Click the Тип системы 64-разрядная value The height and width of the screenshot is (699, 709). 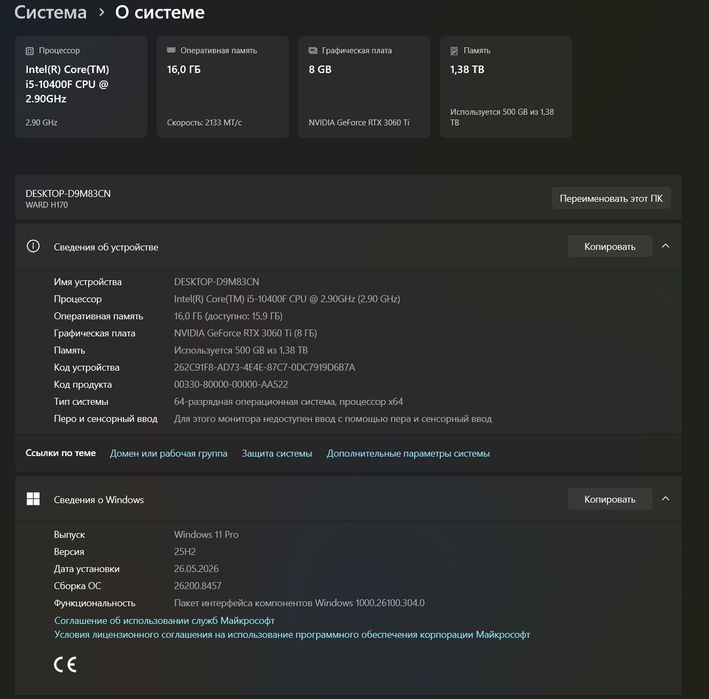pos(288,401)
